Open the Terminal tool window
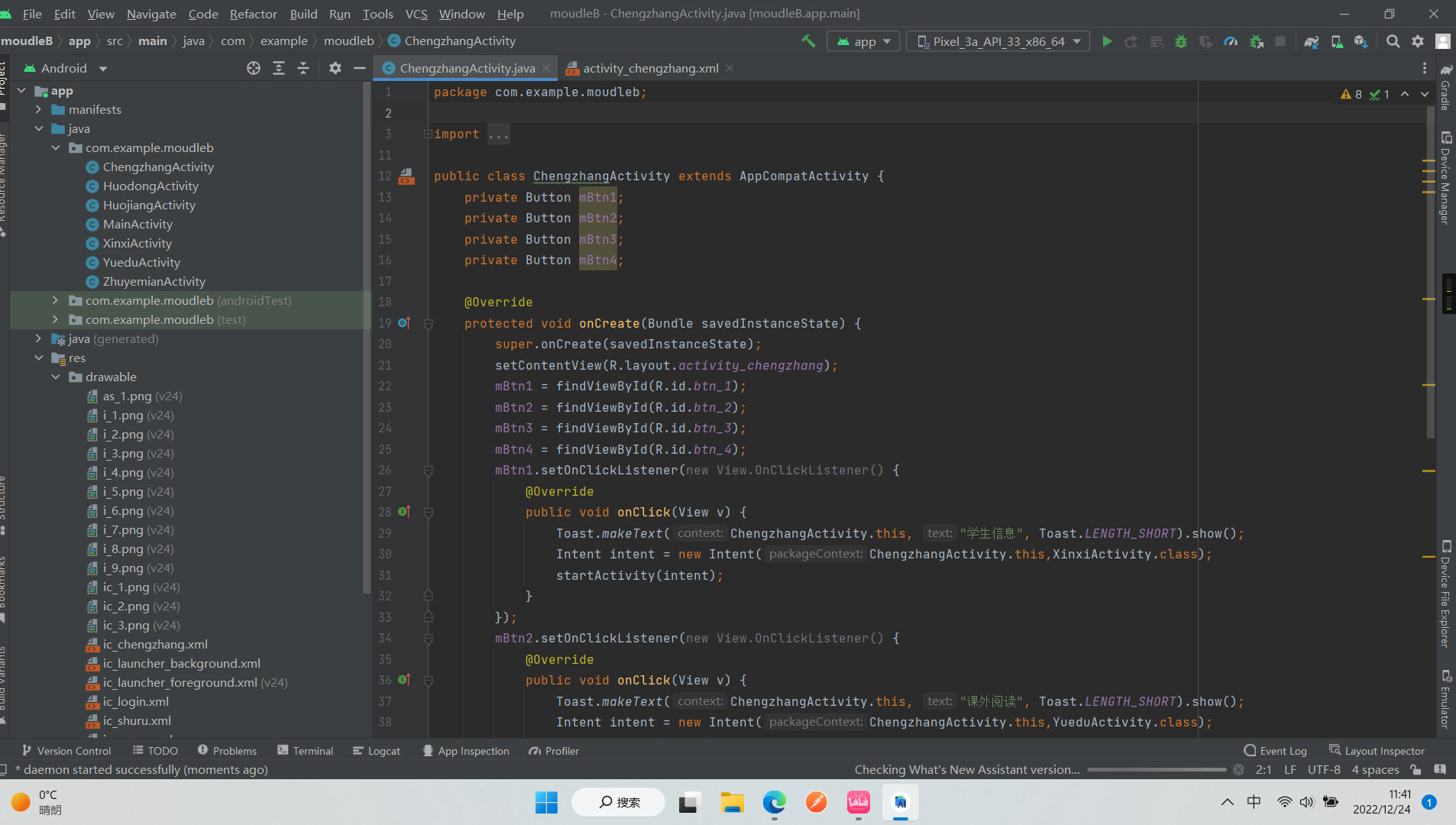This screenshot has width=1456, height=825. tap(305, 751)
